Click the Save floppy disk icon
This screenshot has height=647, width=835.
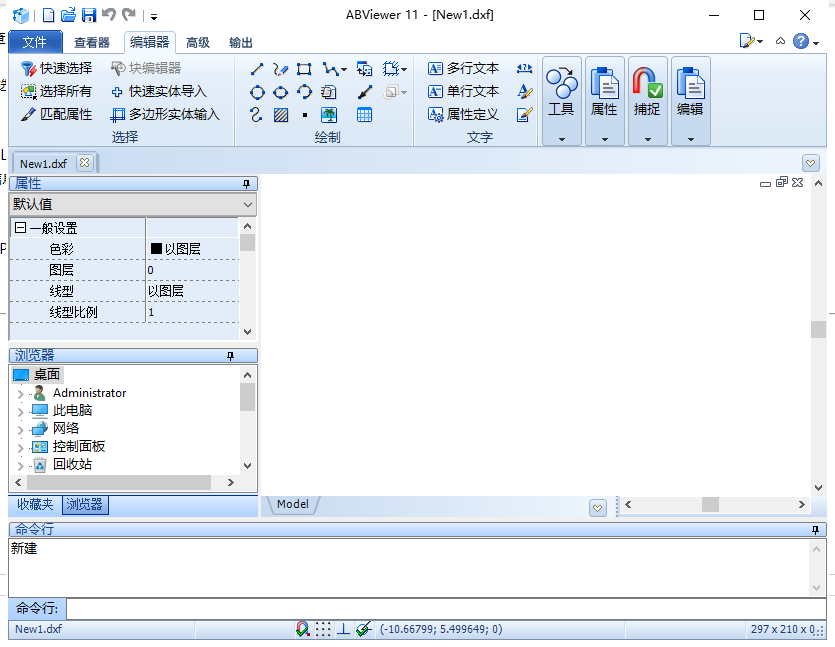(x=88, y=15)
